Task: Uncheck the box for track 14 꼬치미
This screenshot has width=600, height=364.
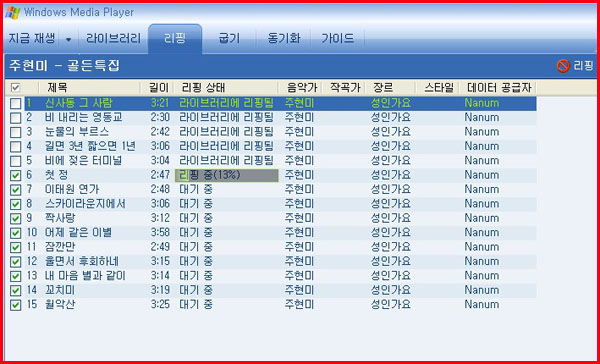Action: point(15,291)
